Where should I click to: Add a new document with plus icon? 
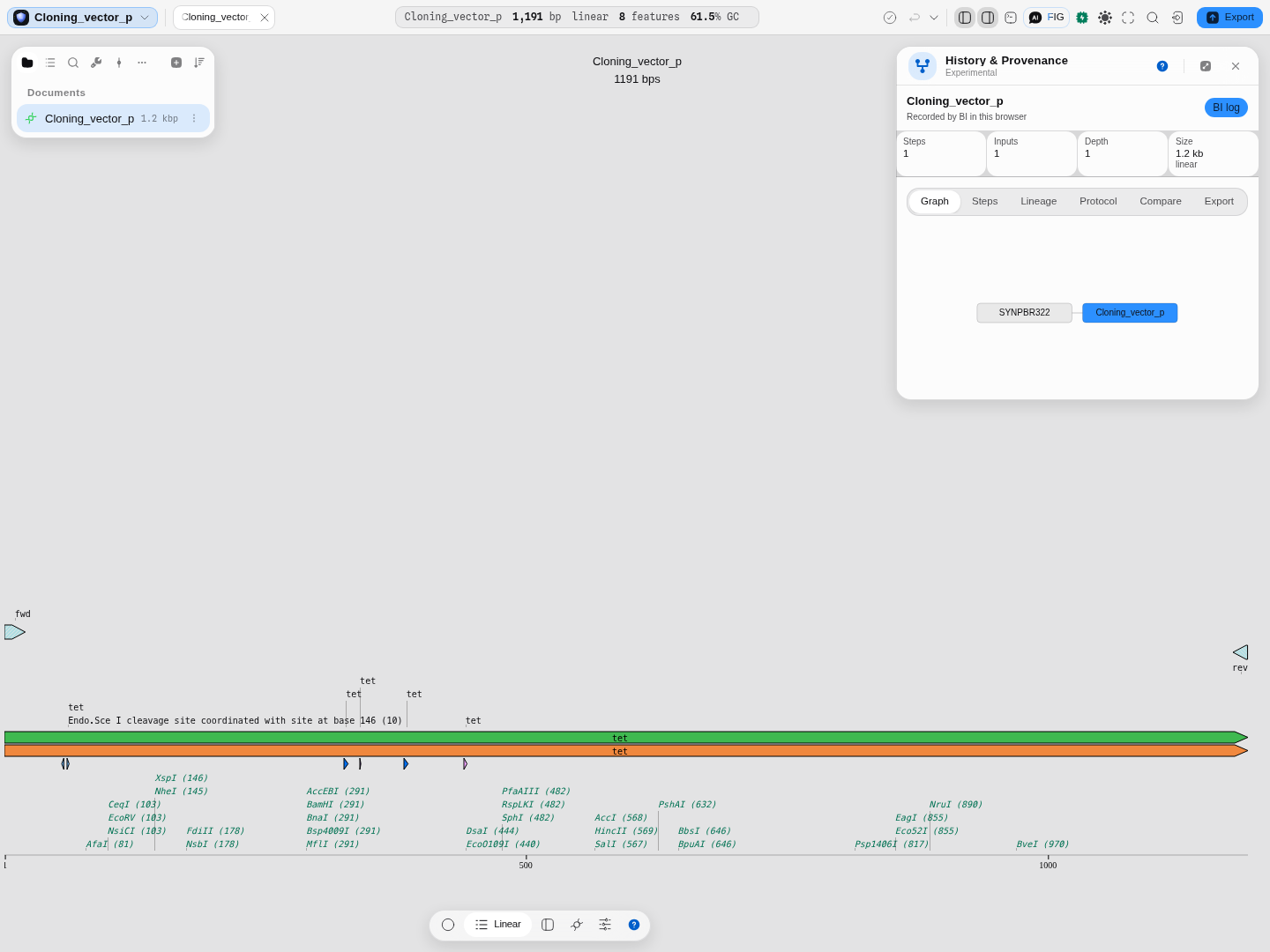(176, 63)
